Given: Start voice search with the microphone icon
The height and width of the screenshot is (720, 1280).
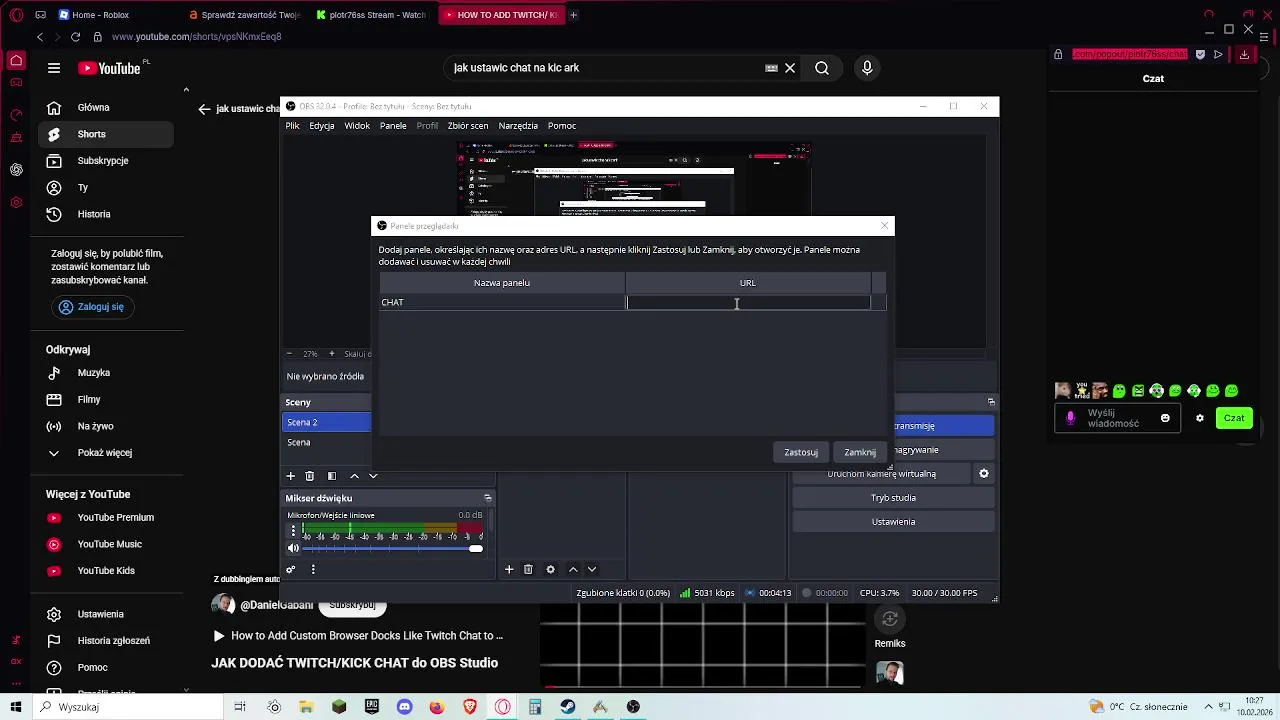Looking at the screenshot, I should coord(867,68).
